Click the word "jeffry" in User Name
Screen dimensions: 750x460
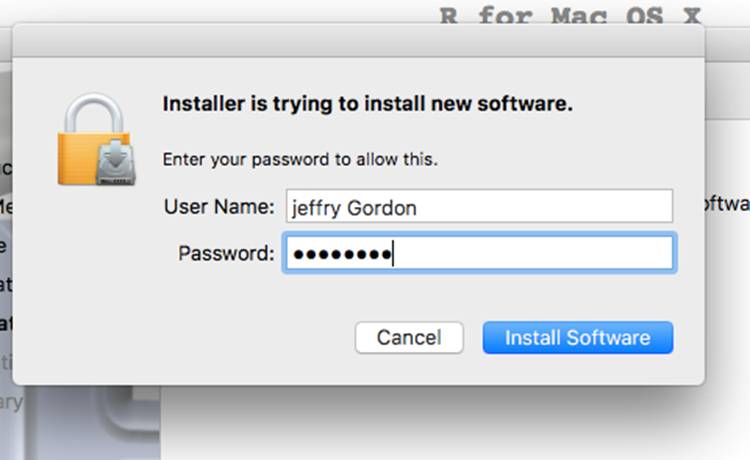(x=312, y=208)
